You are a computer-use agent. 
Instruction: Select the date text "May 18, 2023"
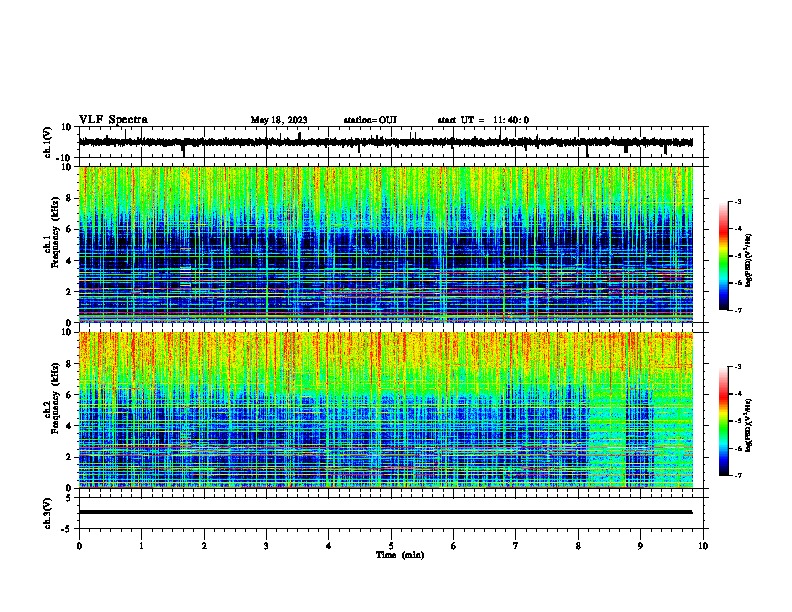click(279, 120)
